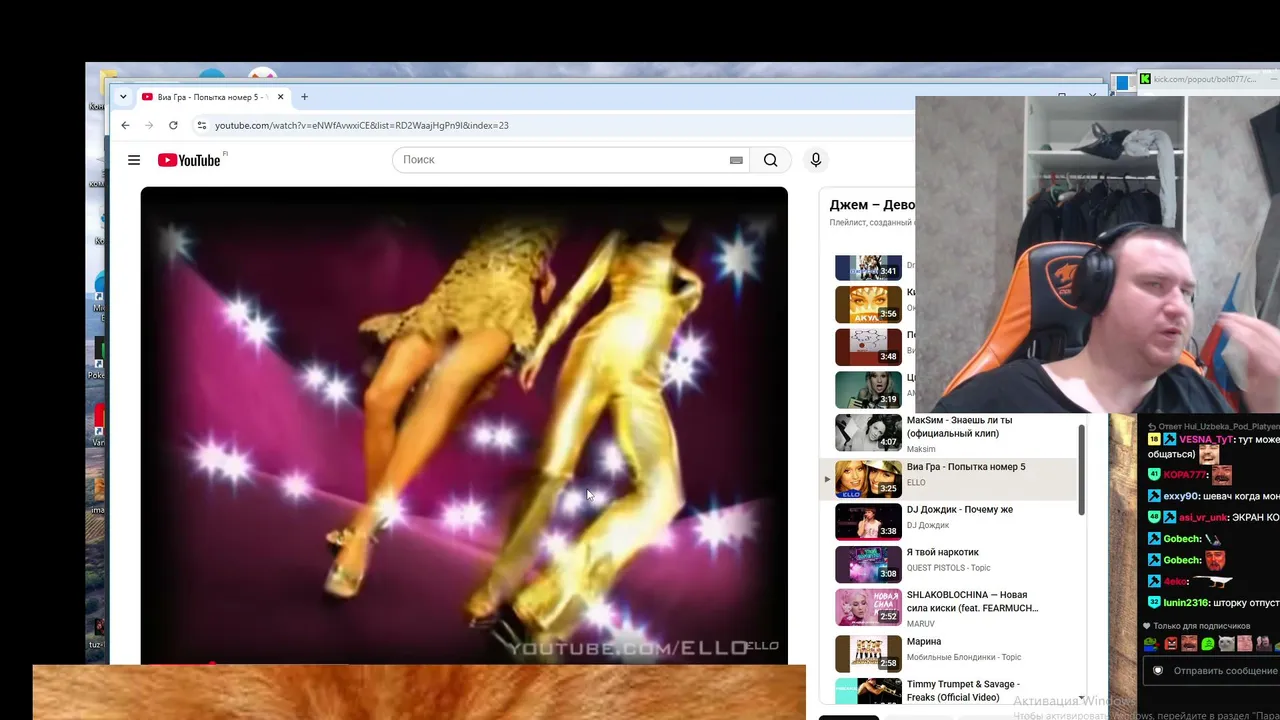Click the kick.com popout address in chat window
This screenshot has height=720, width=1280.
click(1205, 79)
